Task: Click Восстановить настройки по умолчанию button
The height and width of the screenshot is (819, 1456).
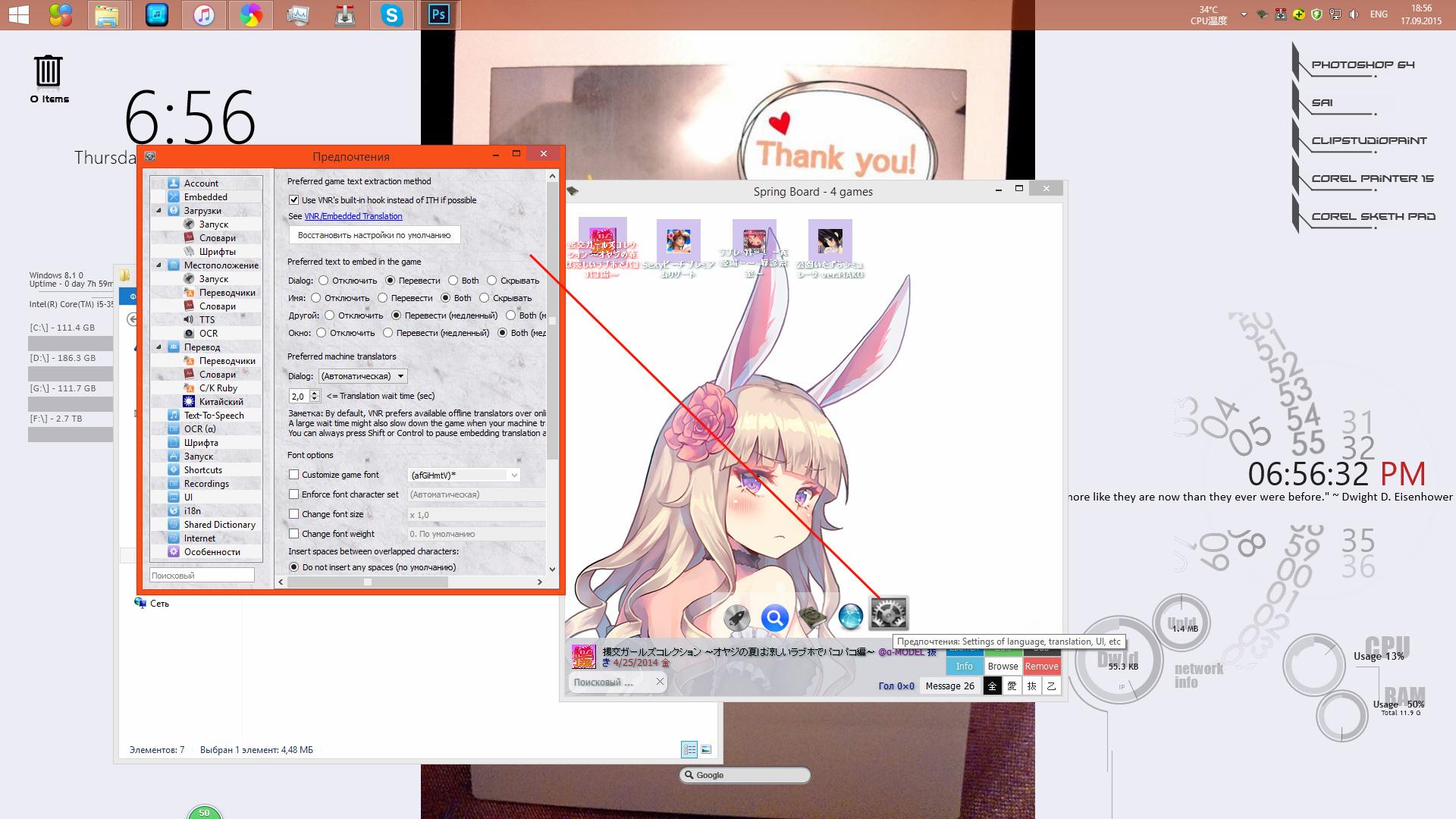Action: pyautogui.click(x=374, y=235)
